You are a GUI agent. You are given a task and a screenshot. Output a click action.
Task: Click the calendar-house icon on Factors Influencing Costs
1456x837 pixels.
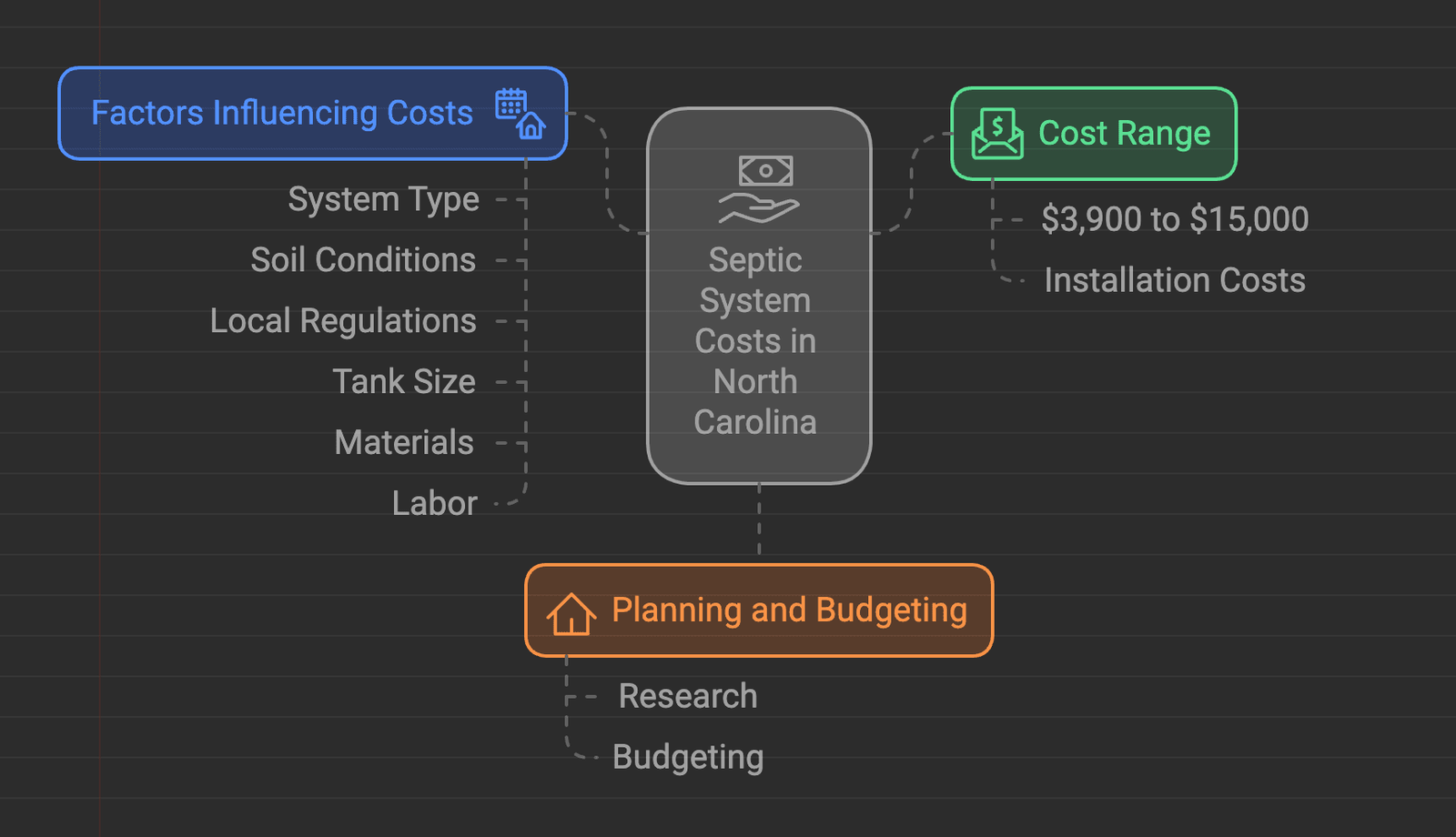click(x=517, y=112)
